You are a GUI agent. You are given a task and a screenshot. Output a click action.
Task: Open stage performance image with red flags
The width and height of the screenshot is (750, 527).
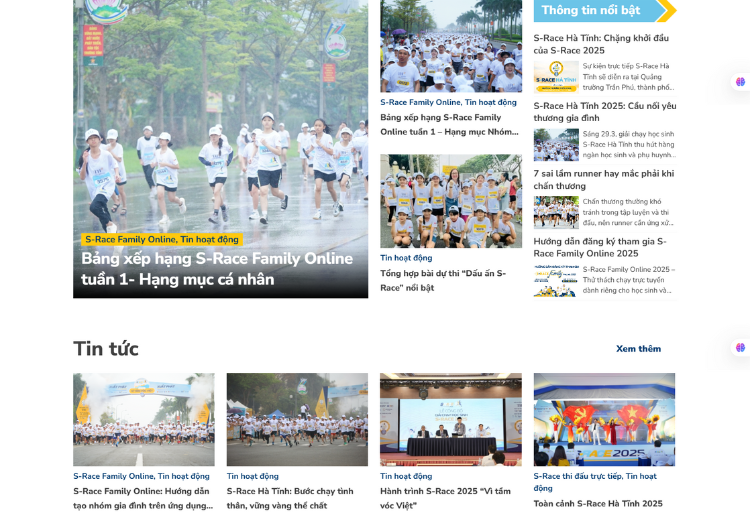click(604, 419)
